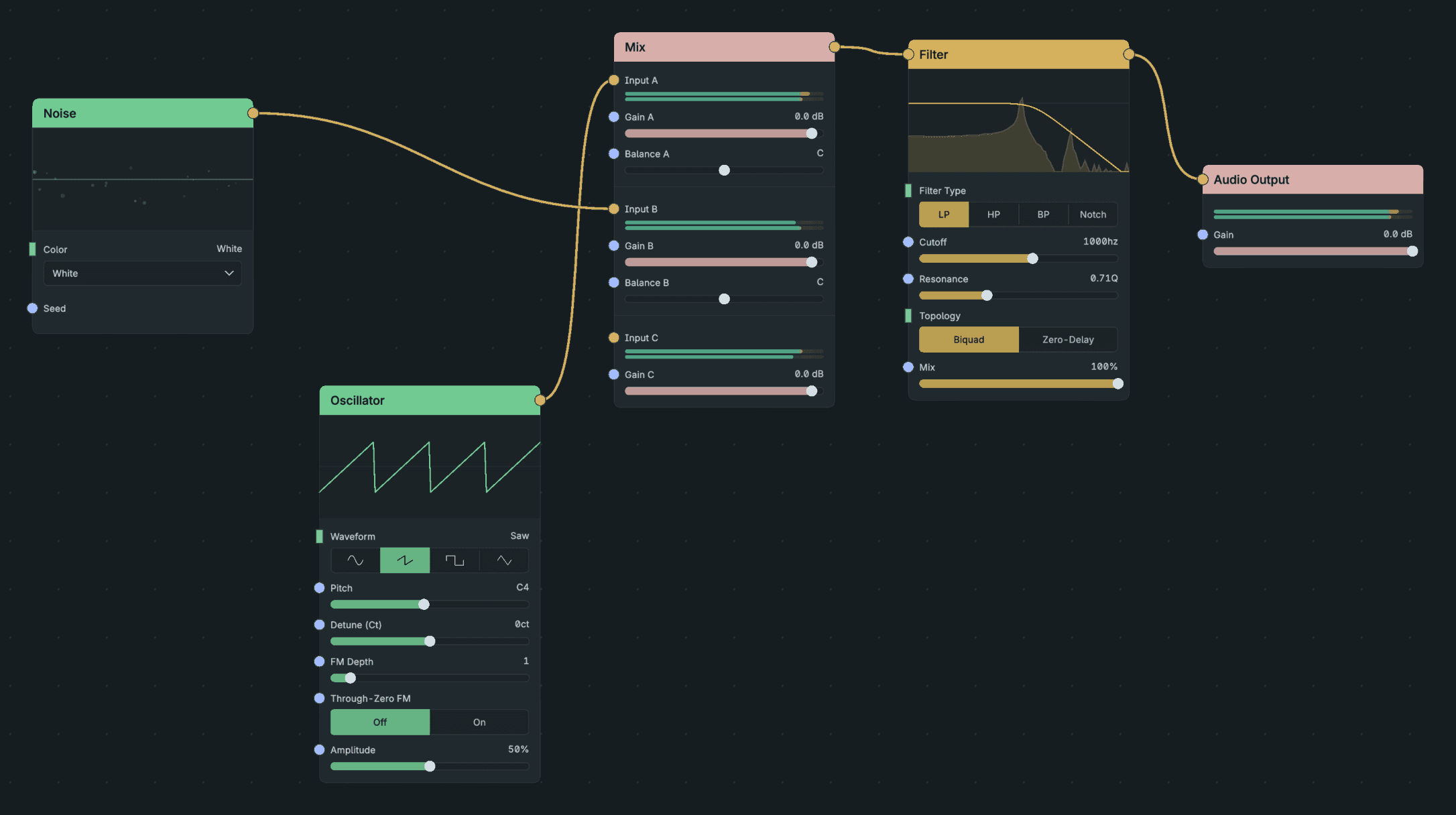Select the saw waveform icon

(405, 560)
